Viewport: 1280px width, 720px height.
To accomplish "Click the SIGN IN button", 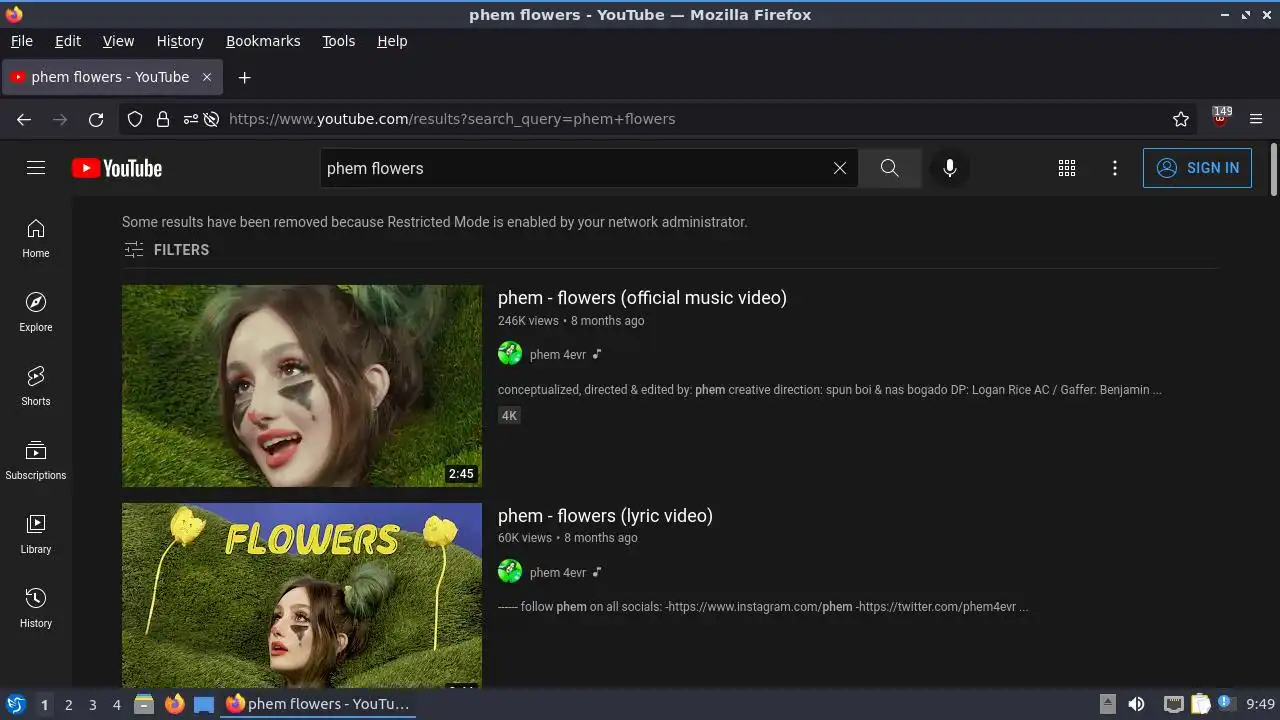I will (1197, 168).
